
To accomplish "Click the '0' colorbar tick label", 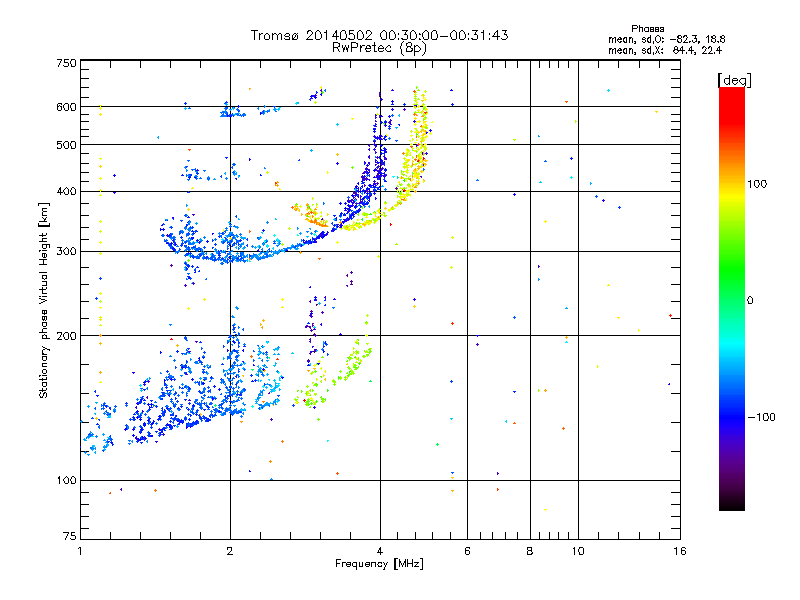I will pos(749,301).
